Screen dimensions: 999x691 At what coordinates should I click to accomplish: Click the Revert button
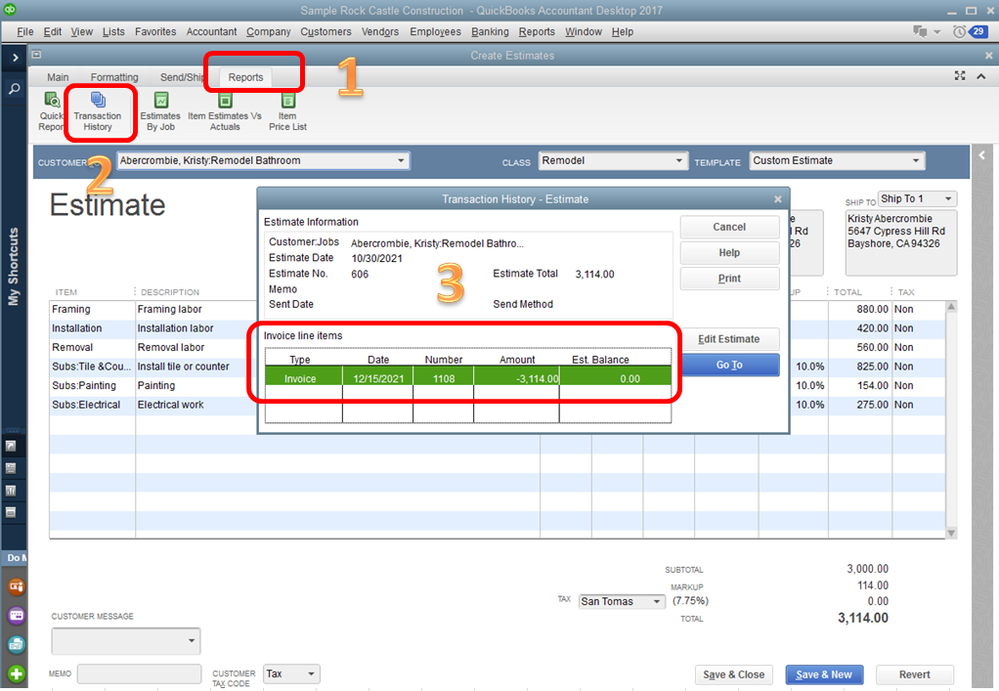click(915, 674)
